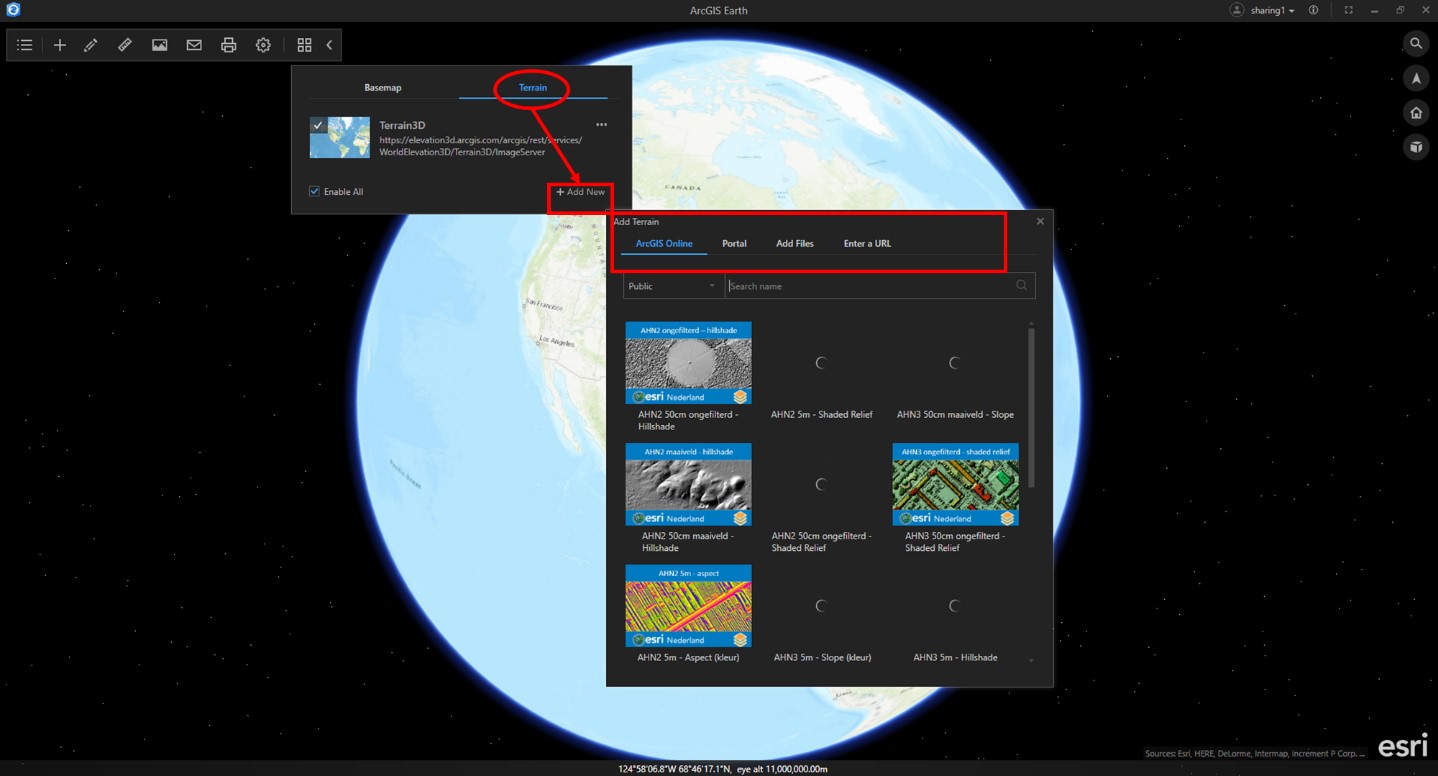Click the AHN3 5m - Hillshade item

[955, 615]
